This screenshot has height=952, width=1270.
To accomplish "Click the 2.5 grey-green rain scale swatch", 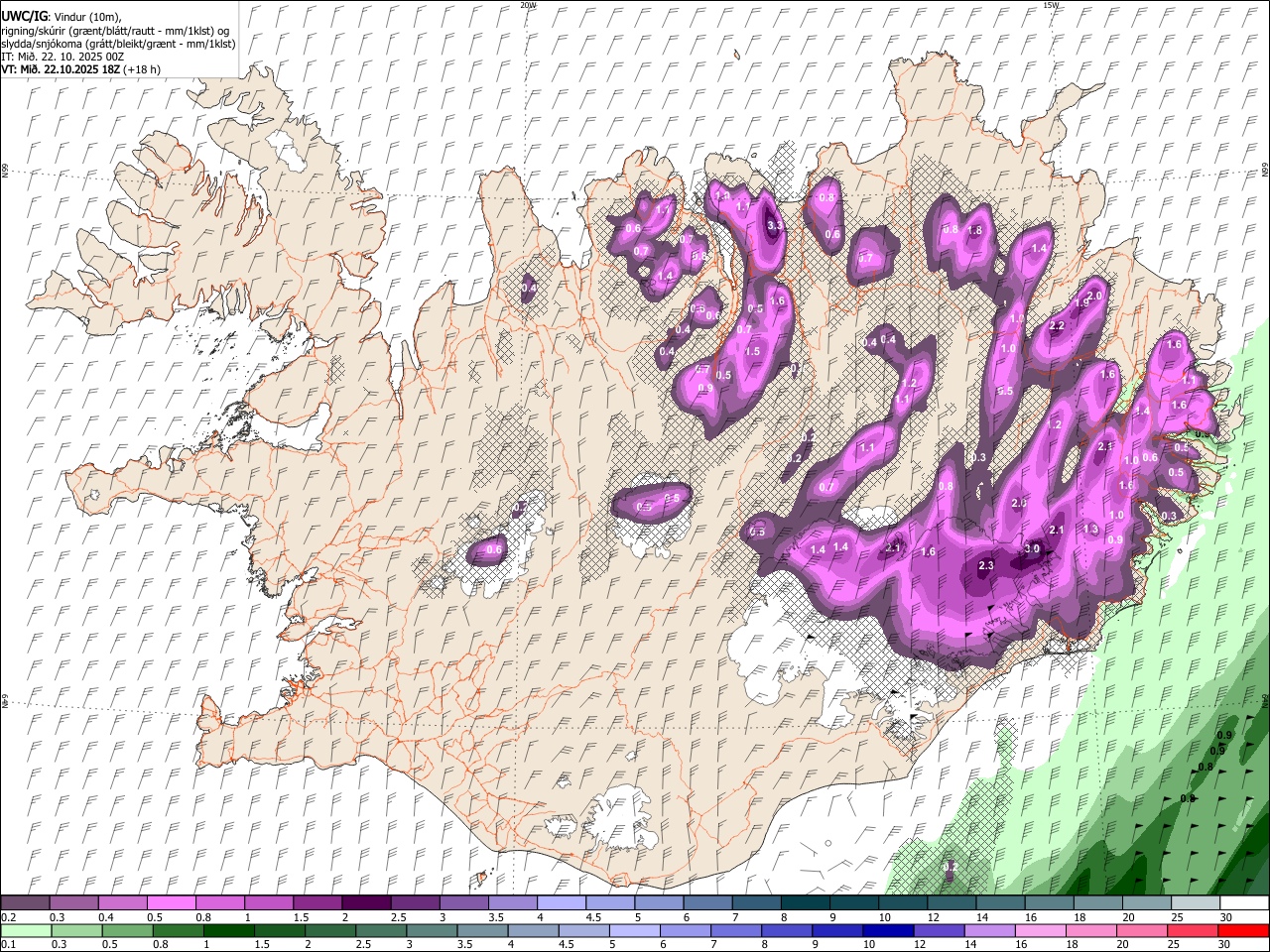I will click(380, 931).
